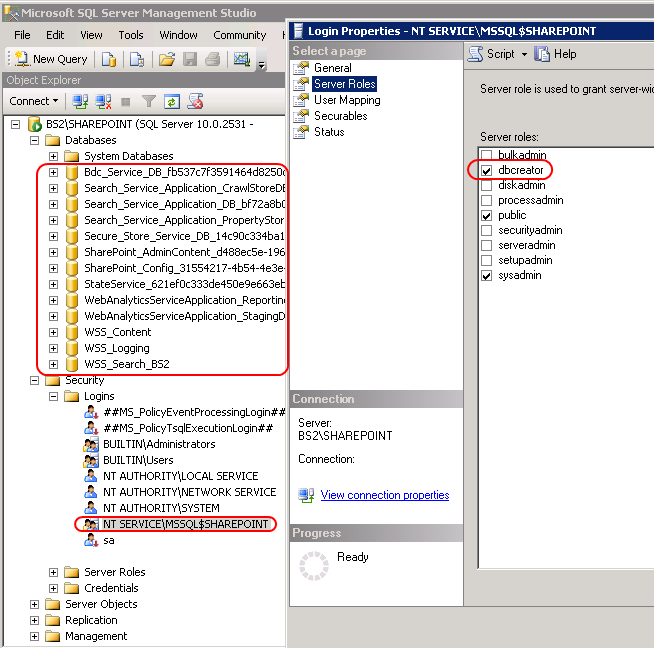This screenshot has height=648, width=654.
Task: Open the Tools menu
Action: click(131, 35)
